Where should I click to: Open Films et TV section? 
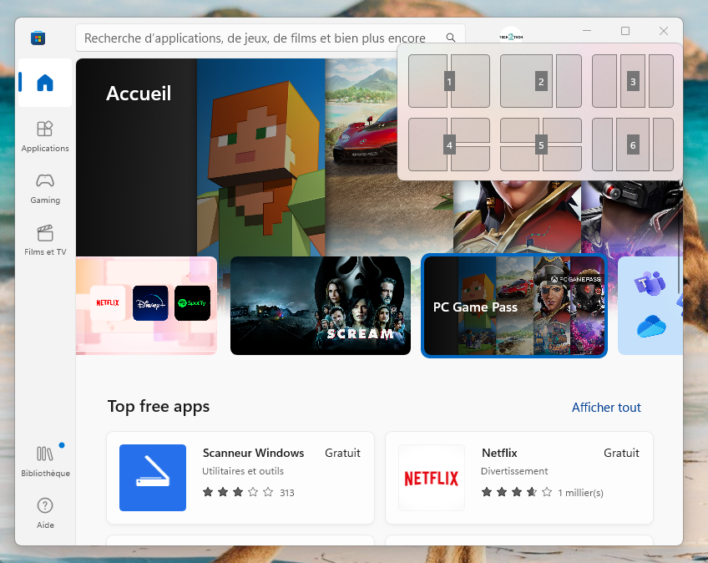click(44, 239)
